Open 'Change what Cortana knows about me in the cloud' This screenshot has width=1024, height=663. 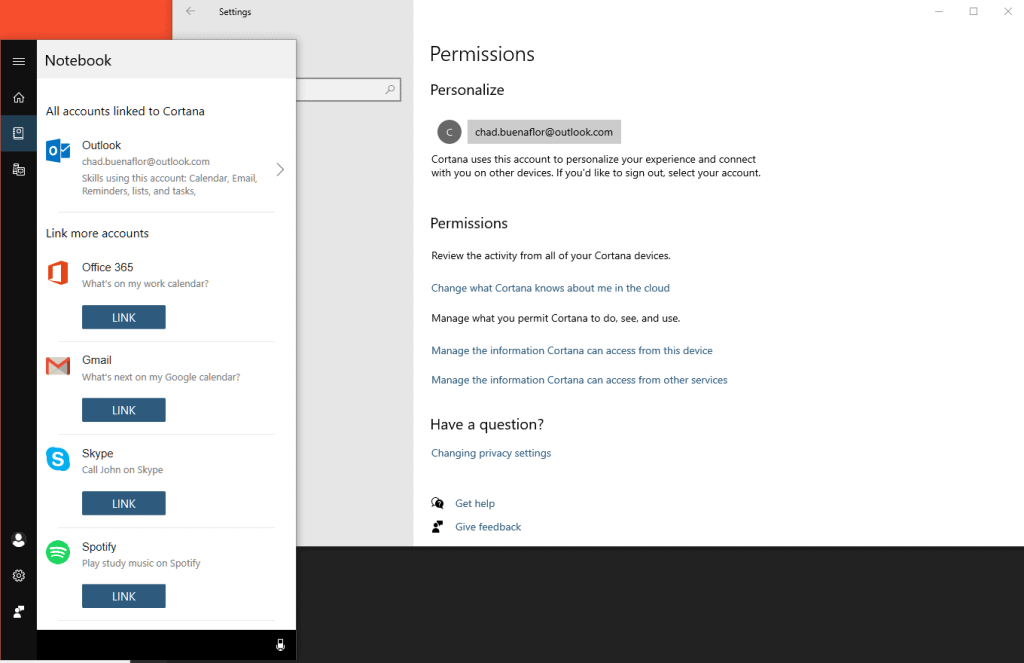[549, 287]
